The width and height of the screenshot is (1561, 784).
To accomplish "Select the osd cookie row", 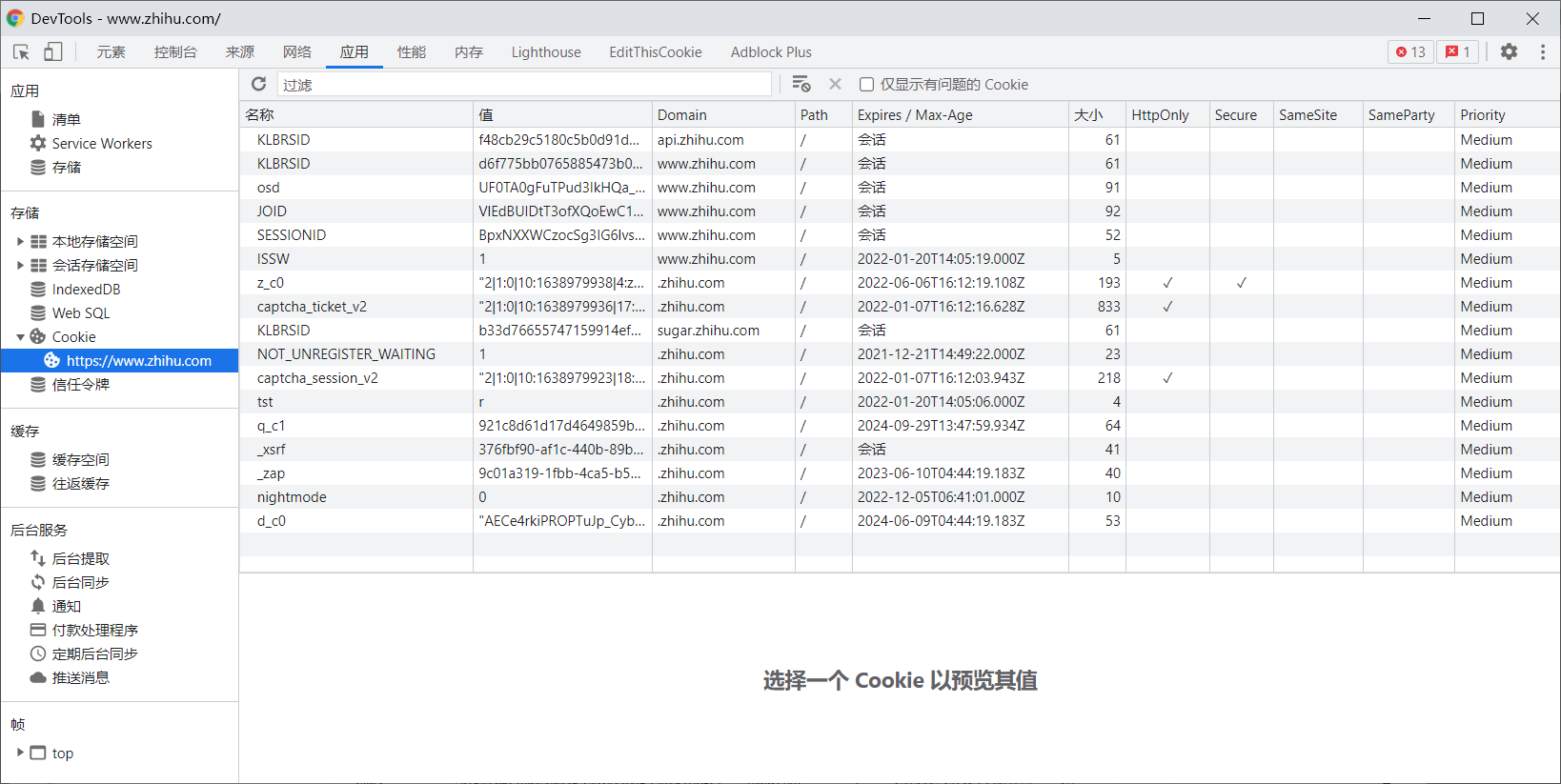I will click(x=900, y=187).
